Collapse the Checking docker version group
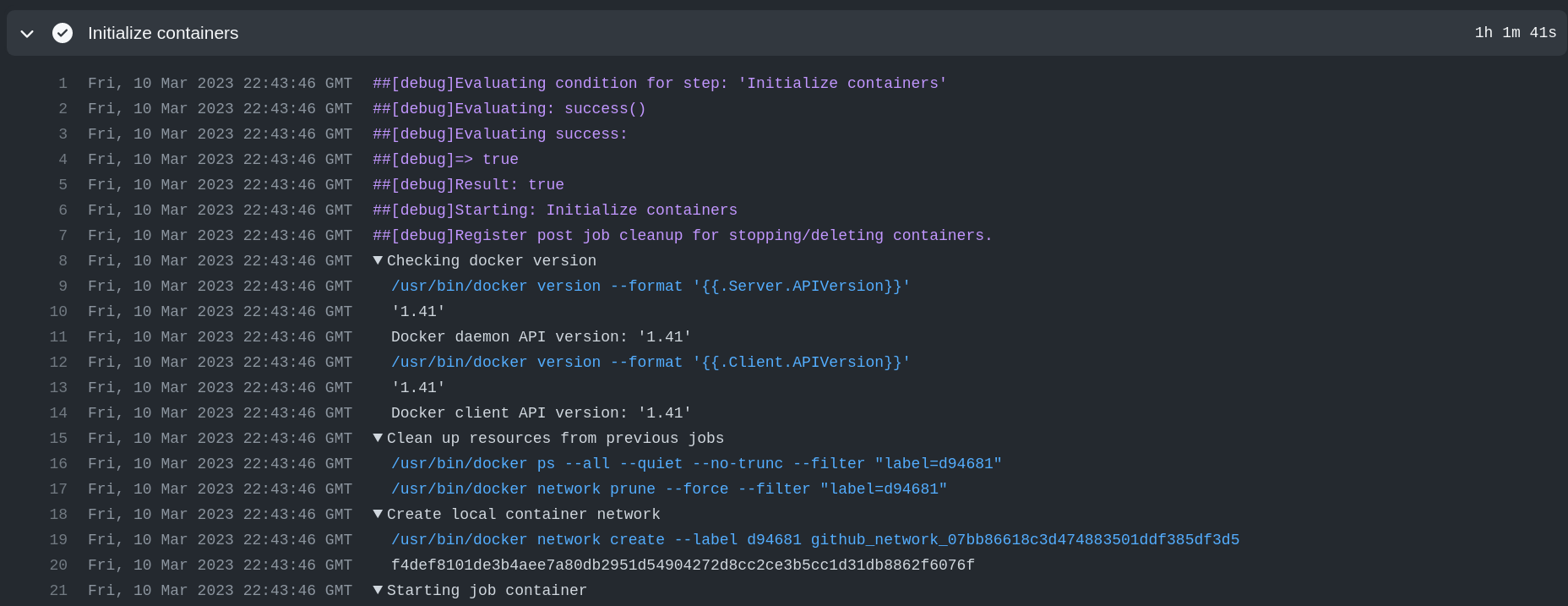This screenshot has width=1568, height=606. 378,260
